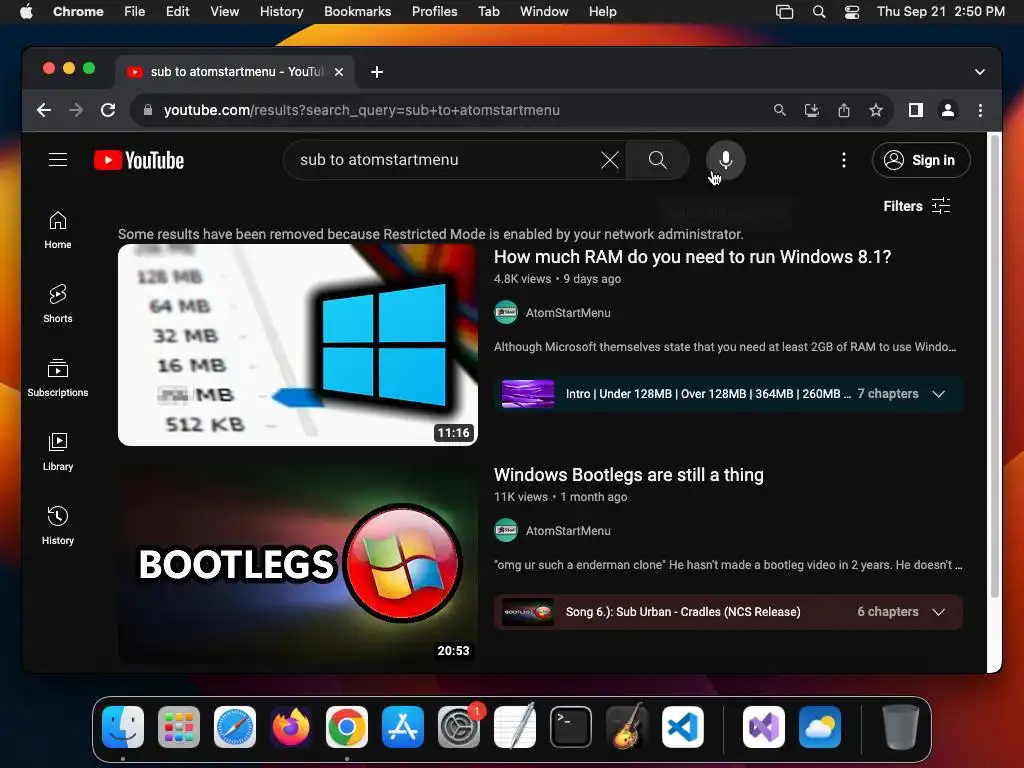
Task: Open Shorts in the sidebar
Action: point(57,304)
